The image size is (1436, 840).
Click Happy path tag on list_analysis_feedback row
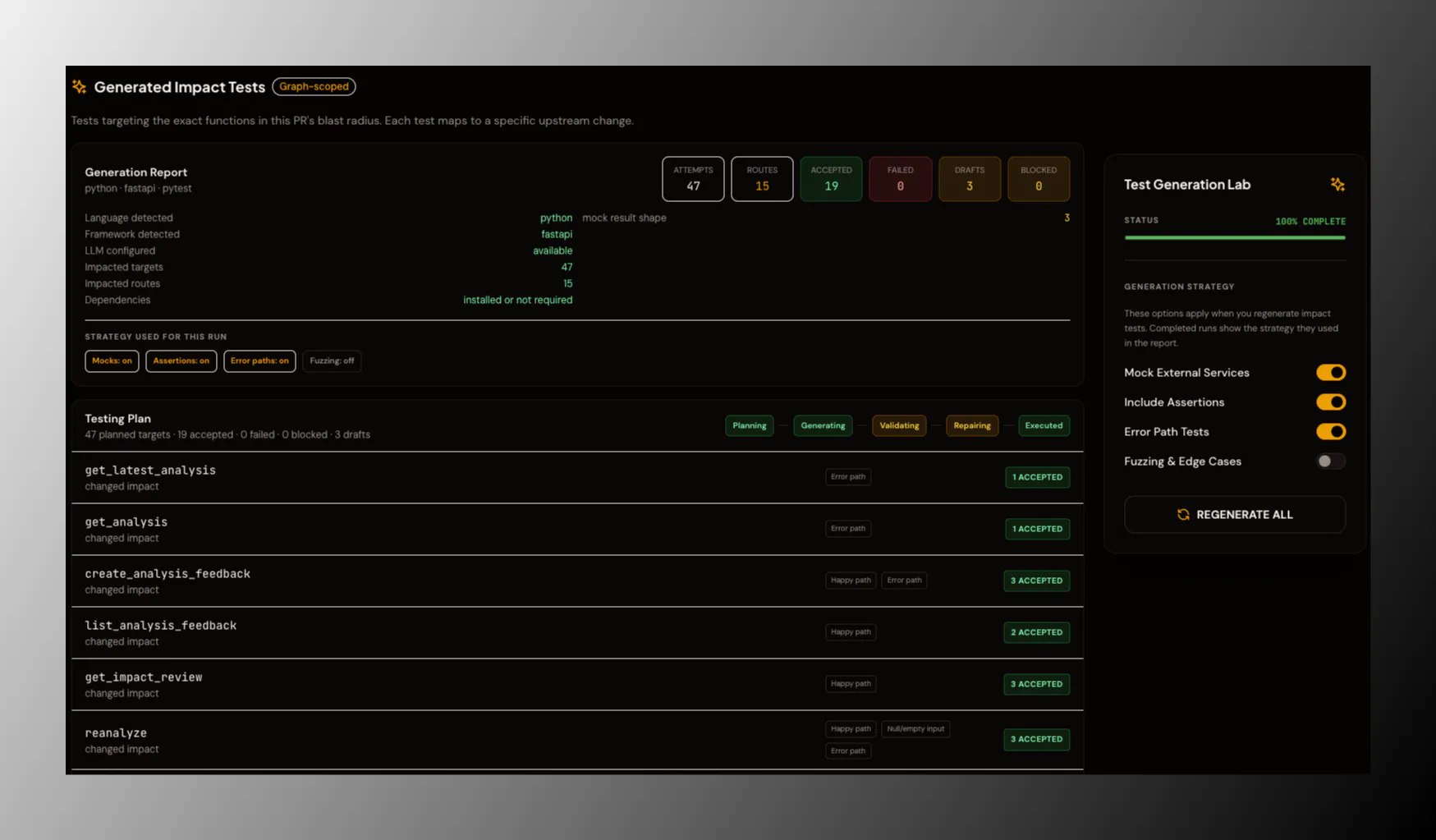click(x=851, y=631)
